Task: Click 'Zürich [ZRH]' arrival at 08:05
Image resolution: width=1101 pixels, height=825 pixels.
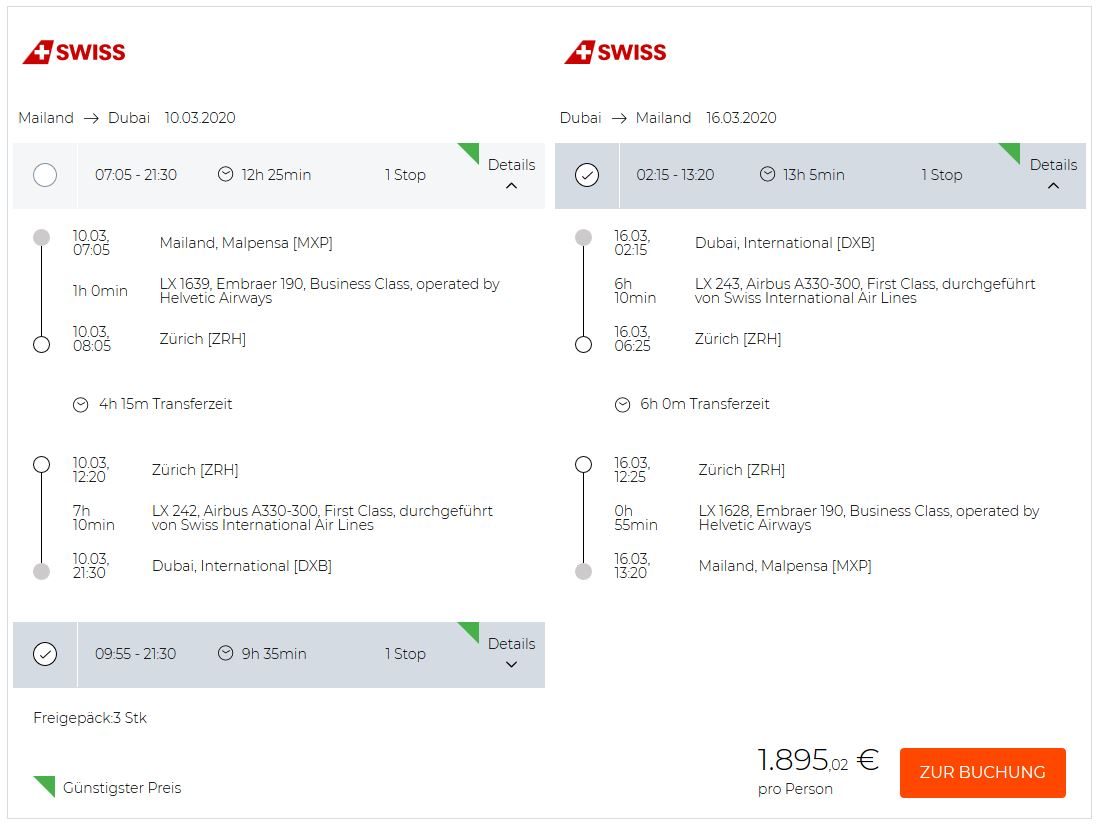Action: pyautogui.click(x=202, y=338)
